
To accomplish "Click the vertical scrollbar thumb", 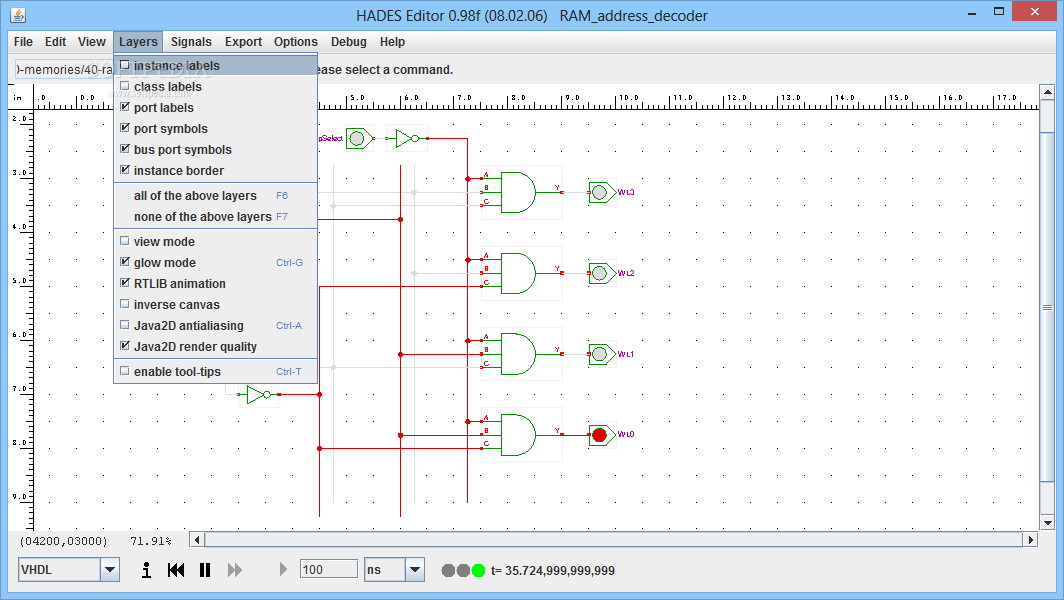I will click(x=1047, y=307).
